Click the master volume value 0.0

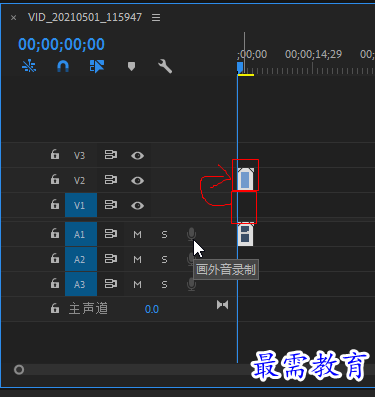coord(152,309)
